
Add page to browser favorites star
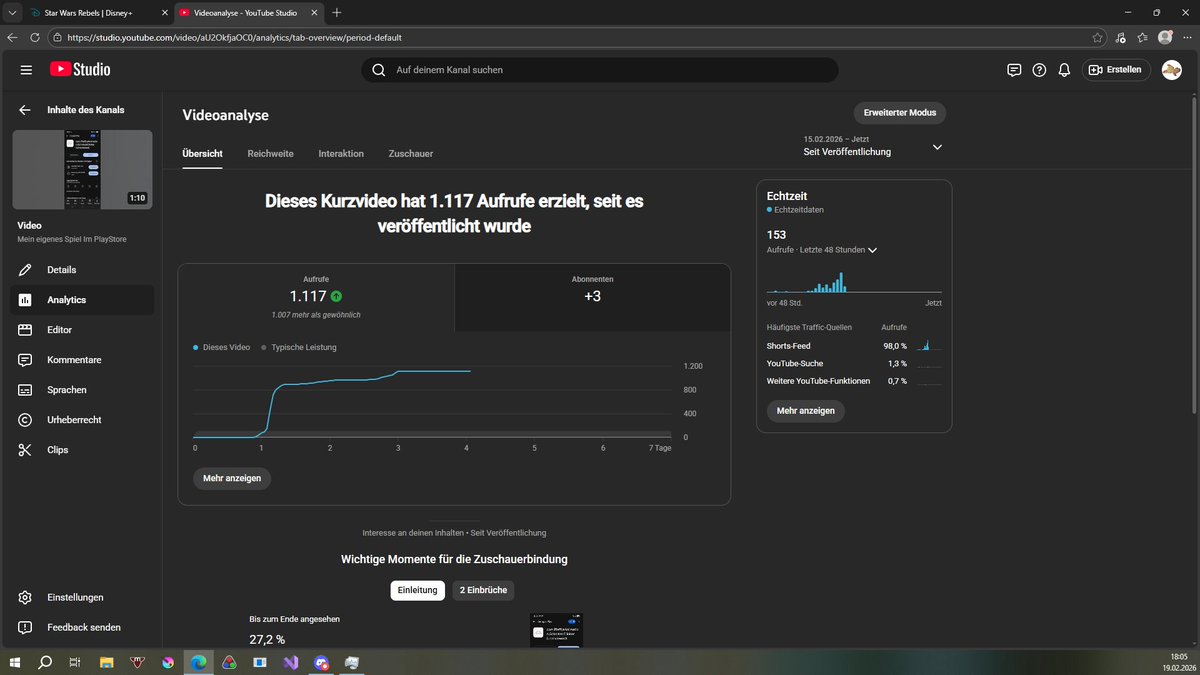point(1097,37)
